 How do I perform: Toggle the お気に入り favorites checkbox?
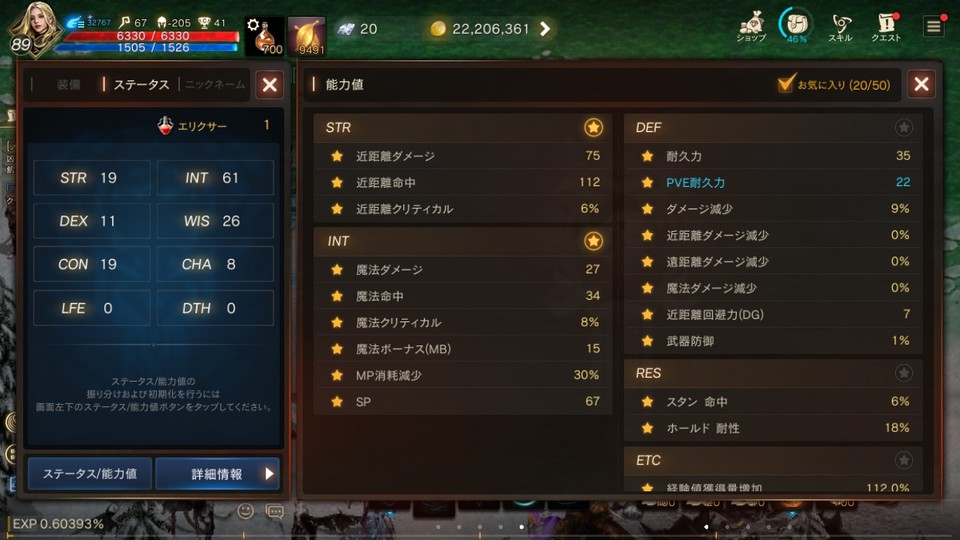pos(786,84)
